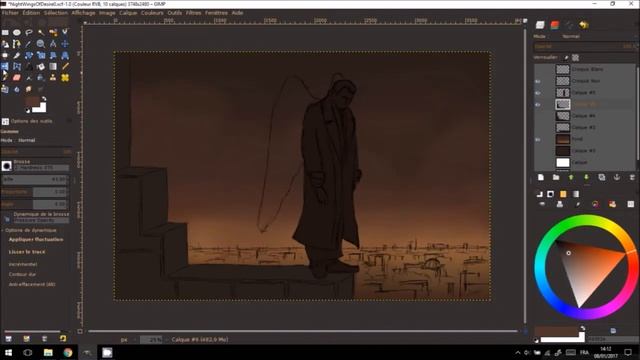Screen dimensions: 640x360
Task: Select the Zoom magnifier tool
Action: point(41,44)
